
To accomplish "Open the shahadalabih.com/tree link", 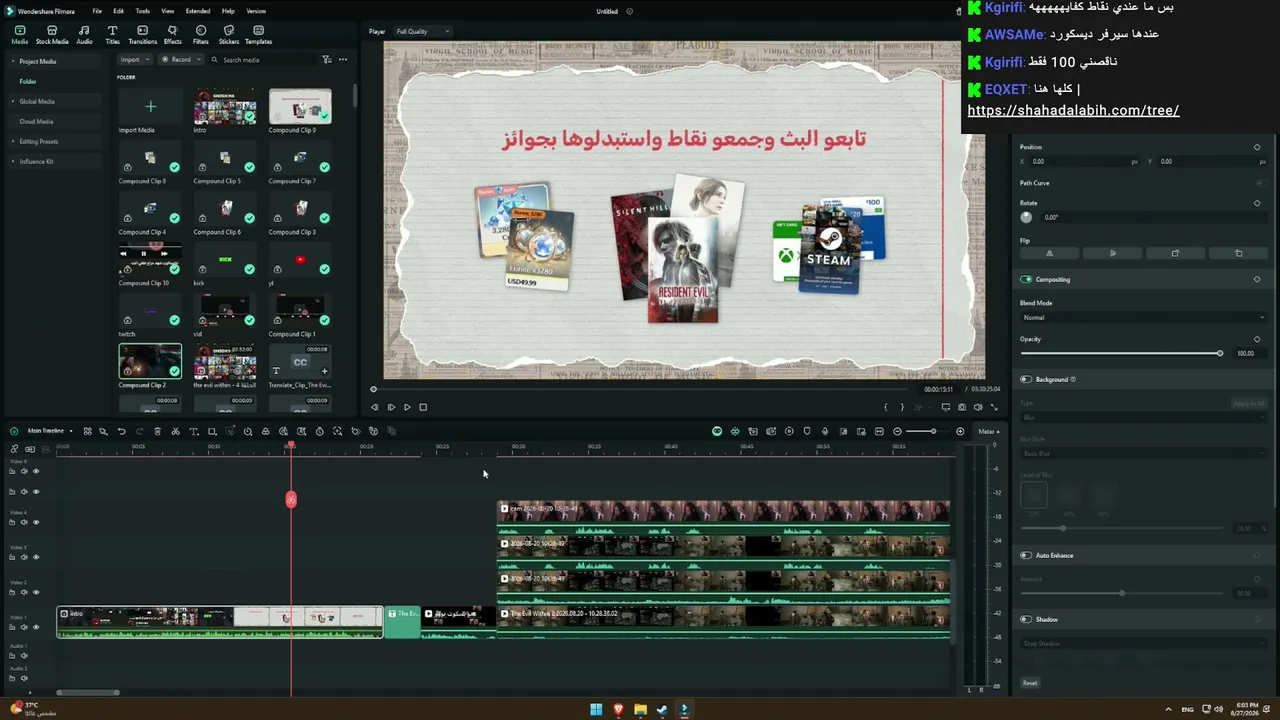I will [1073, 111].
